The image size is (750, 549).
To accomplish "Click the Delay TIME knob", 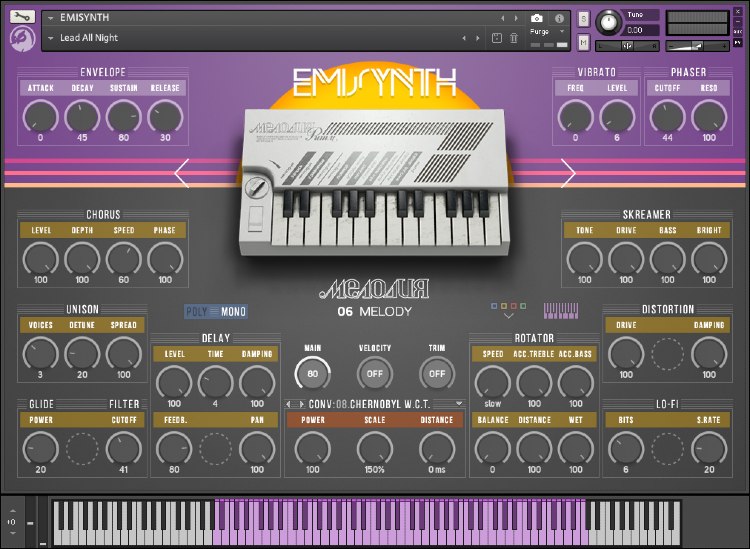I will (x=215, y=382).
